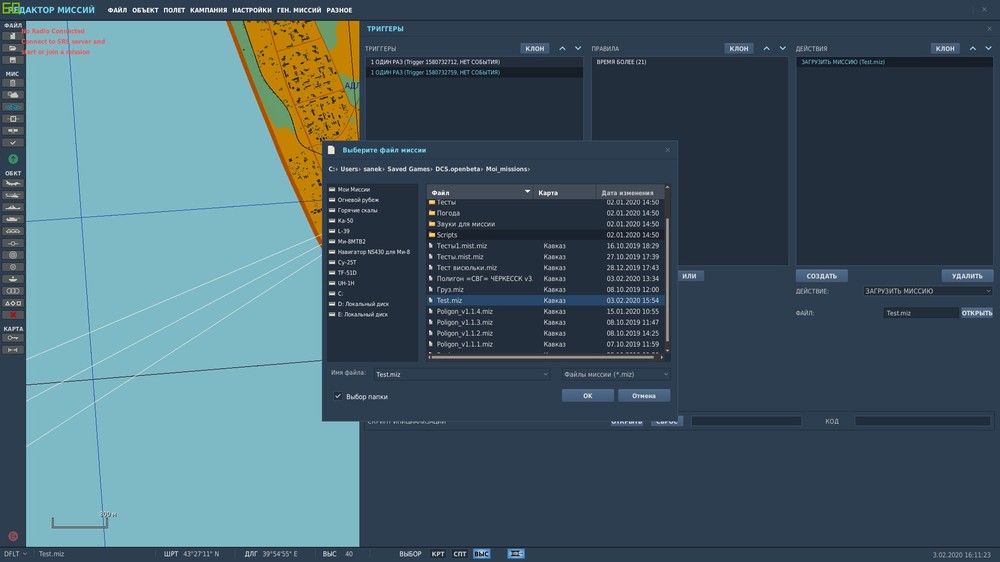Image resolution: width=1000 pixels, height=562 pixels.
Task: Select the airplane group tool in left toolbar
Action: pyautogui.click(x=13, y=184)
